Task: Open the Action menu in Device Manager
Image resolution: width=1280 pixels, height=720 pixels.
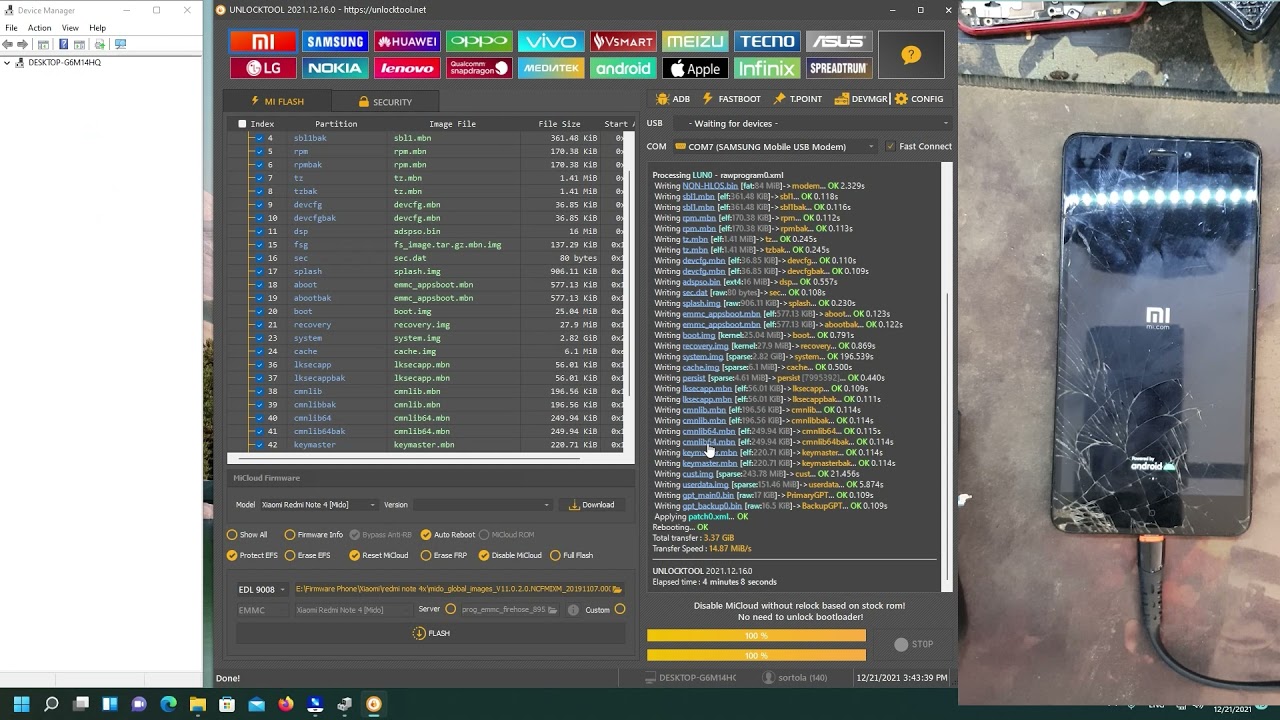Action: pyautogui.click(x=39, y=28)
